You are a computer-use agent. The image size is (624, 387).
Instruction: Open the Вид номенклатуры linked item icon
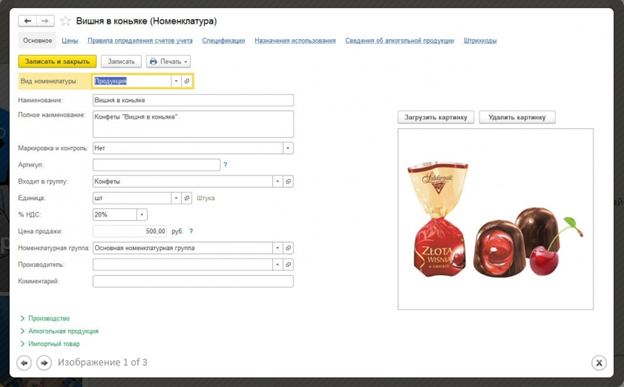(x=187, y=81)
